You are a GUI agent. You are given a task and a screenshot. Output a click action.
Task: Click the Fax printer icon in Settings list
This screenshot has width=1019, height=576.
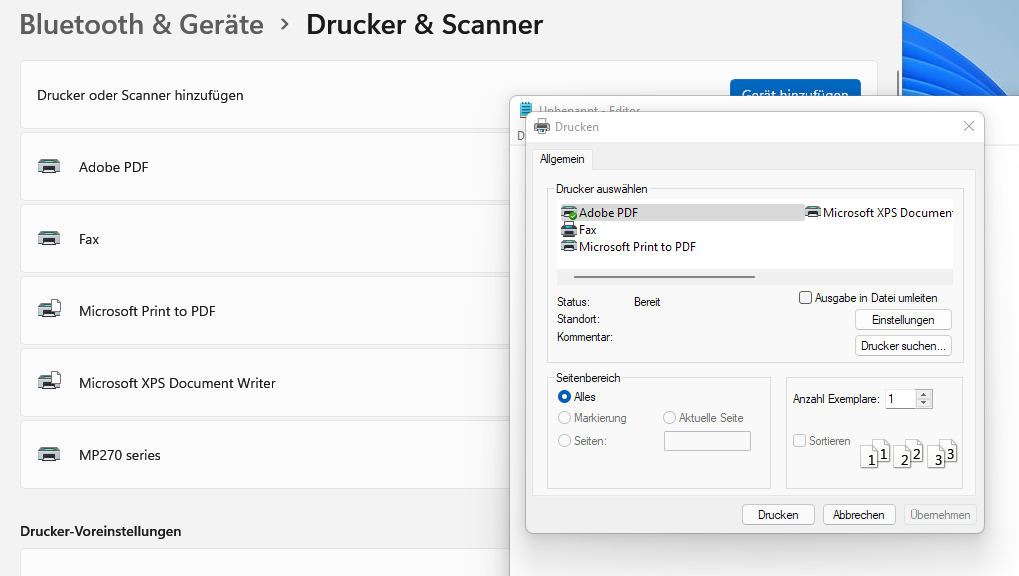coord(49,239)
